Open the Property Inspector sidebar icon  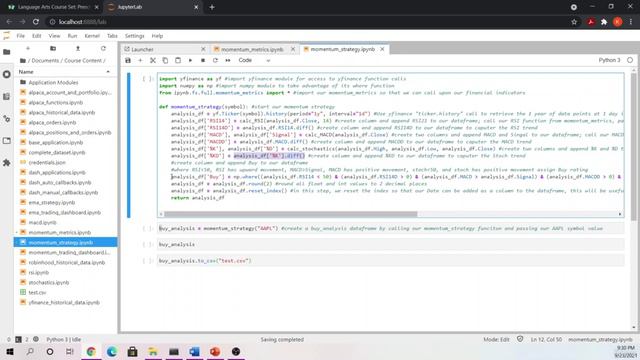pos(7,119)
